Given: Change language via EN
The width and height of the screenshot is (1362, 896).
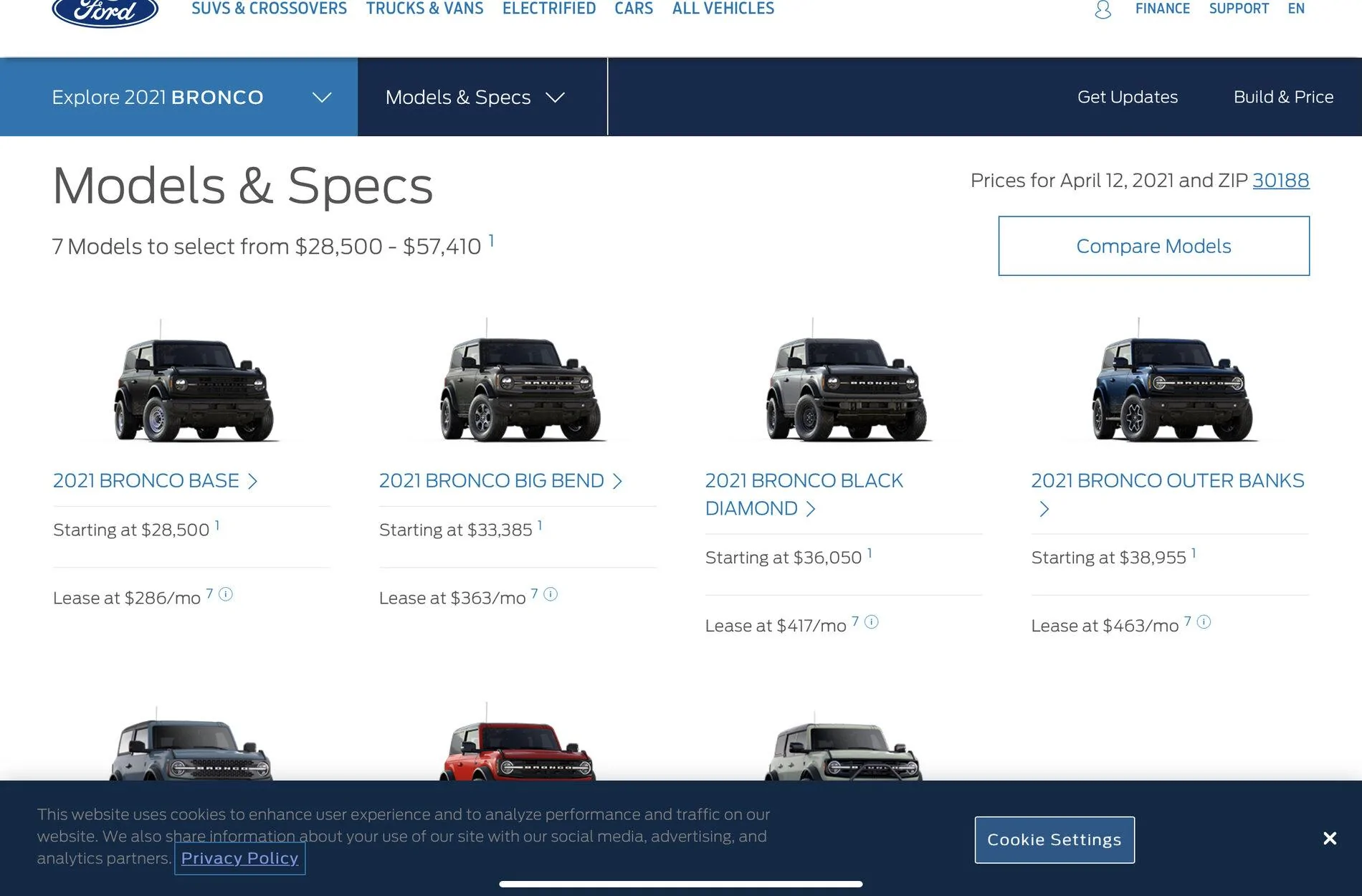Looking at the screenshot, I should click(x=1296, y=9).
